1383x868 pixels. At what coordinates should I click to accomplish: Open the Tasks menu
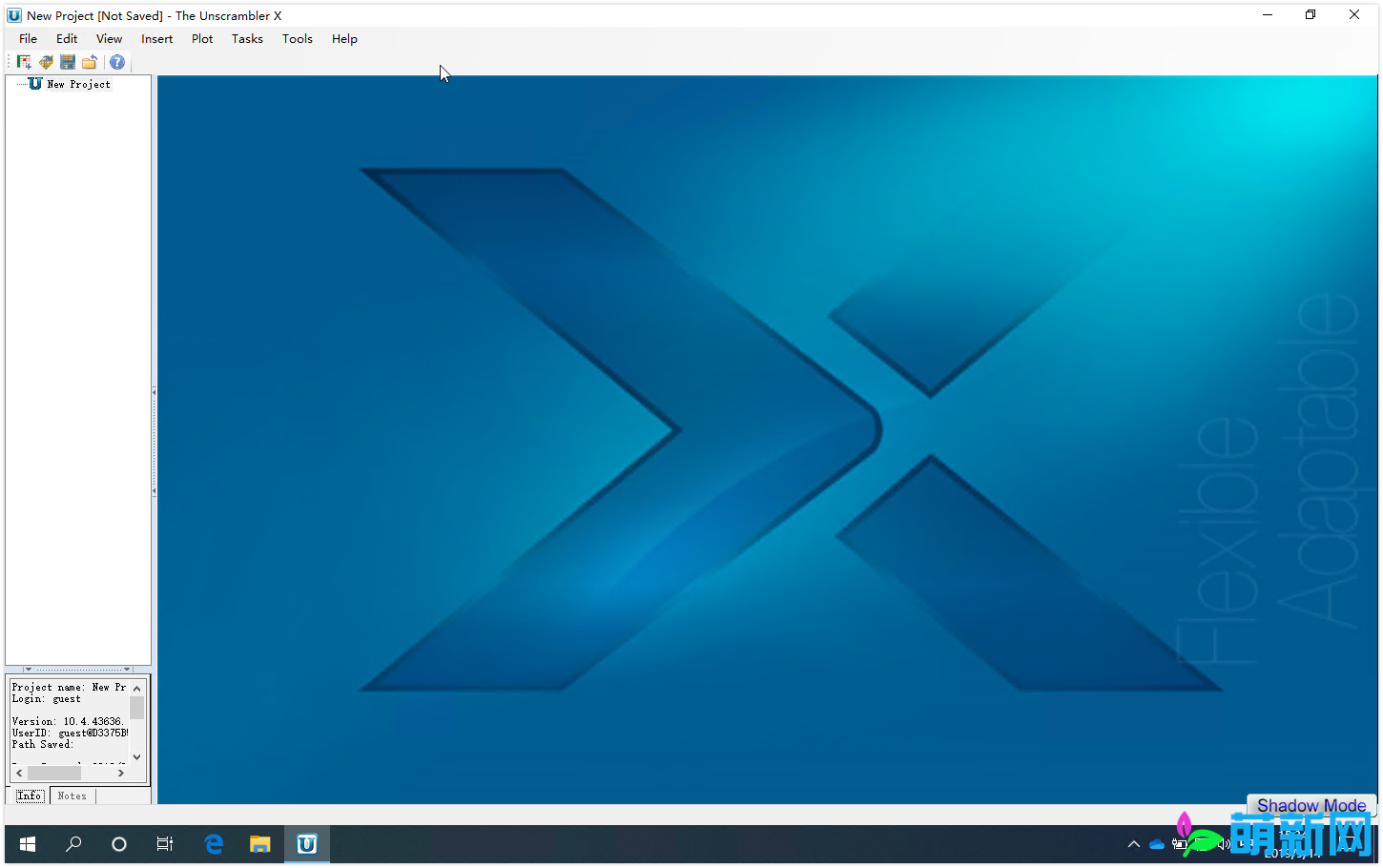coord(247,39)
